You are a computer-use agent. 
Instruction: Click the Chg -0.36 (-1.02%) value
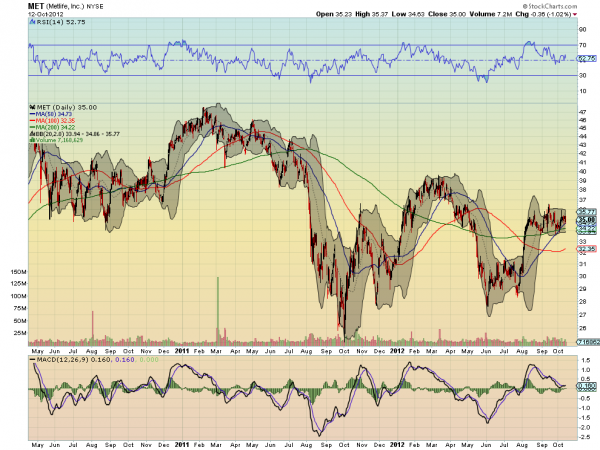[543, 14]
